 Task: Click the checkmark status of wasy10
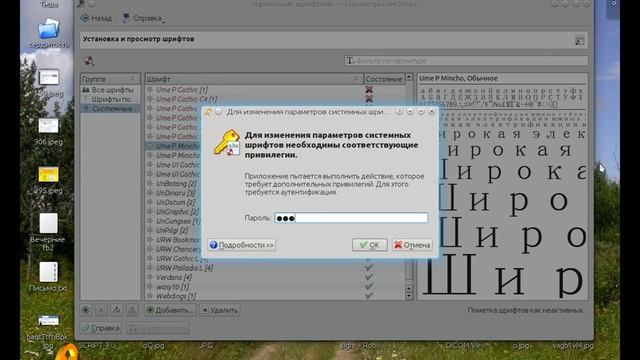pyautogui.click(x=369, y=287)
